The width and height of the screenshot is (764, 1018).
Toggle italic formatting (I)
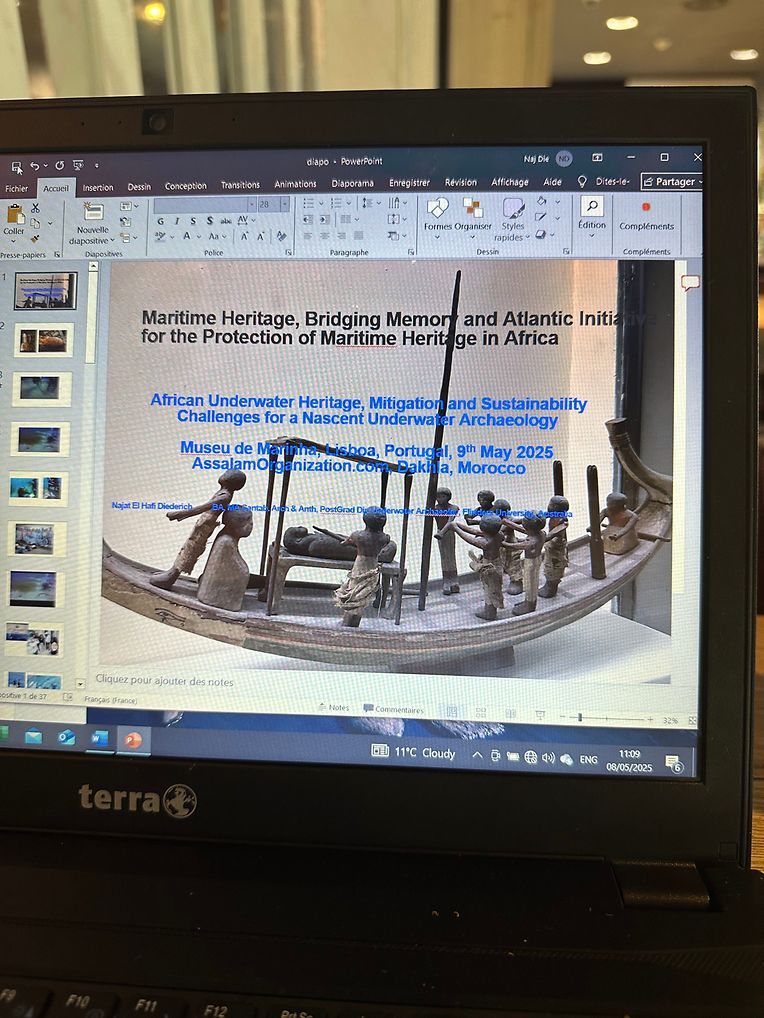[x=177, y=220]
